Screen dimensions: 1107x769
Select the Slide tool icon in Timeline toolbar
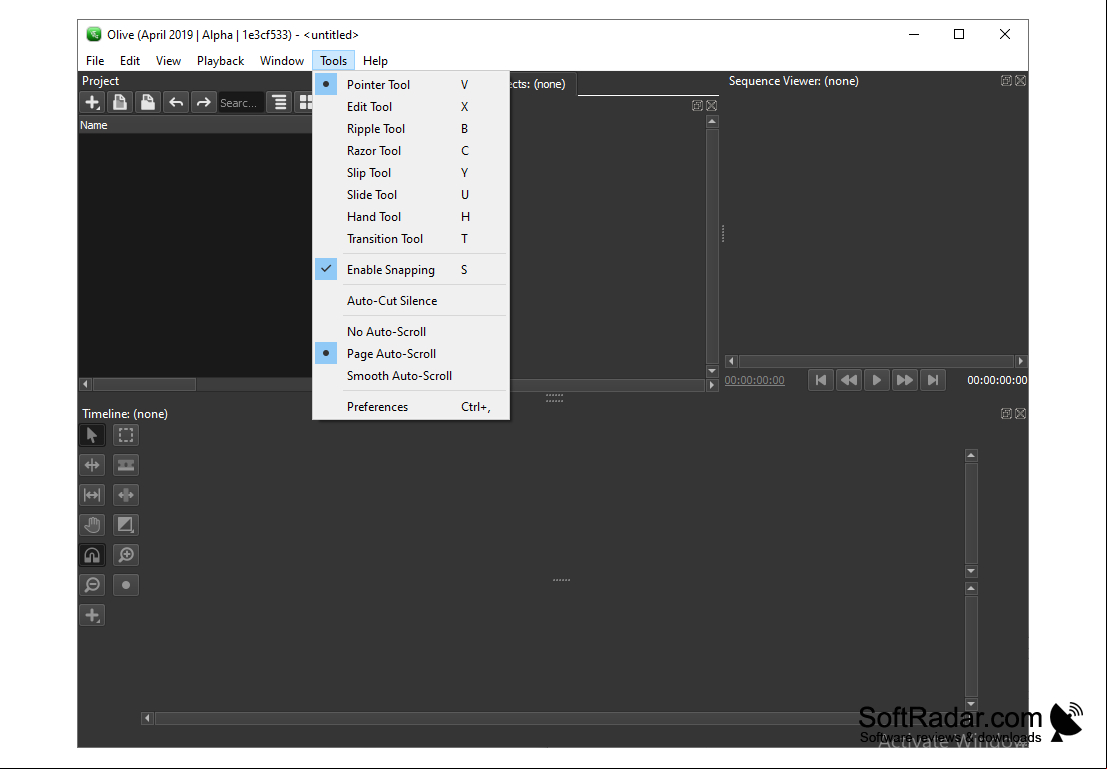click(126, 495)
